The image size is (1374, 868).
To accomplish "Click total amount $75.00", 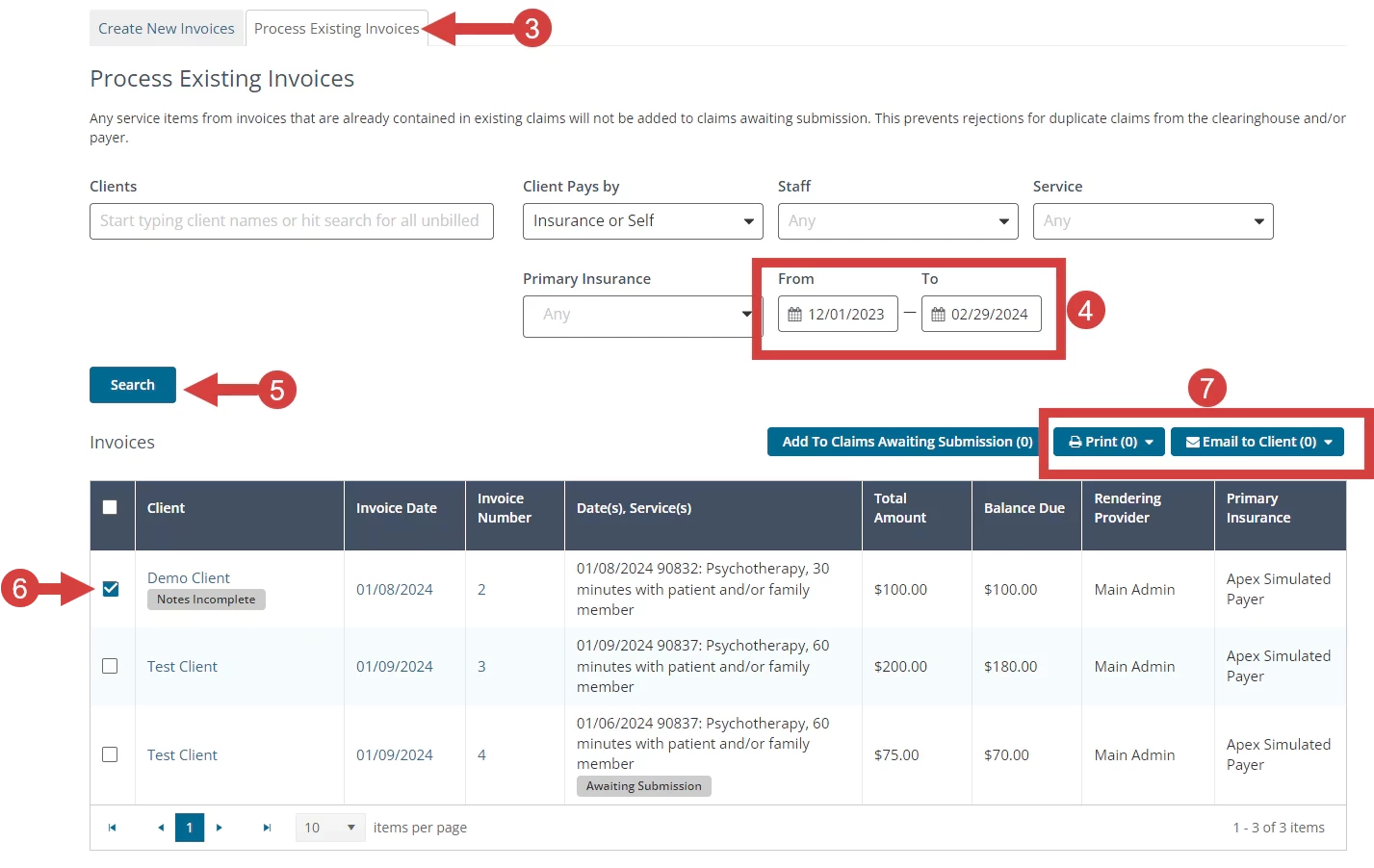I will 896,754.
